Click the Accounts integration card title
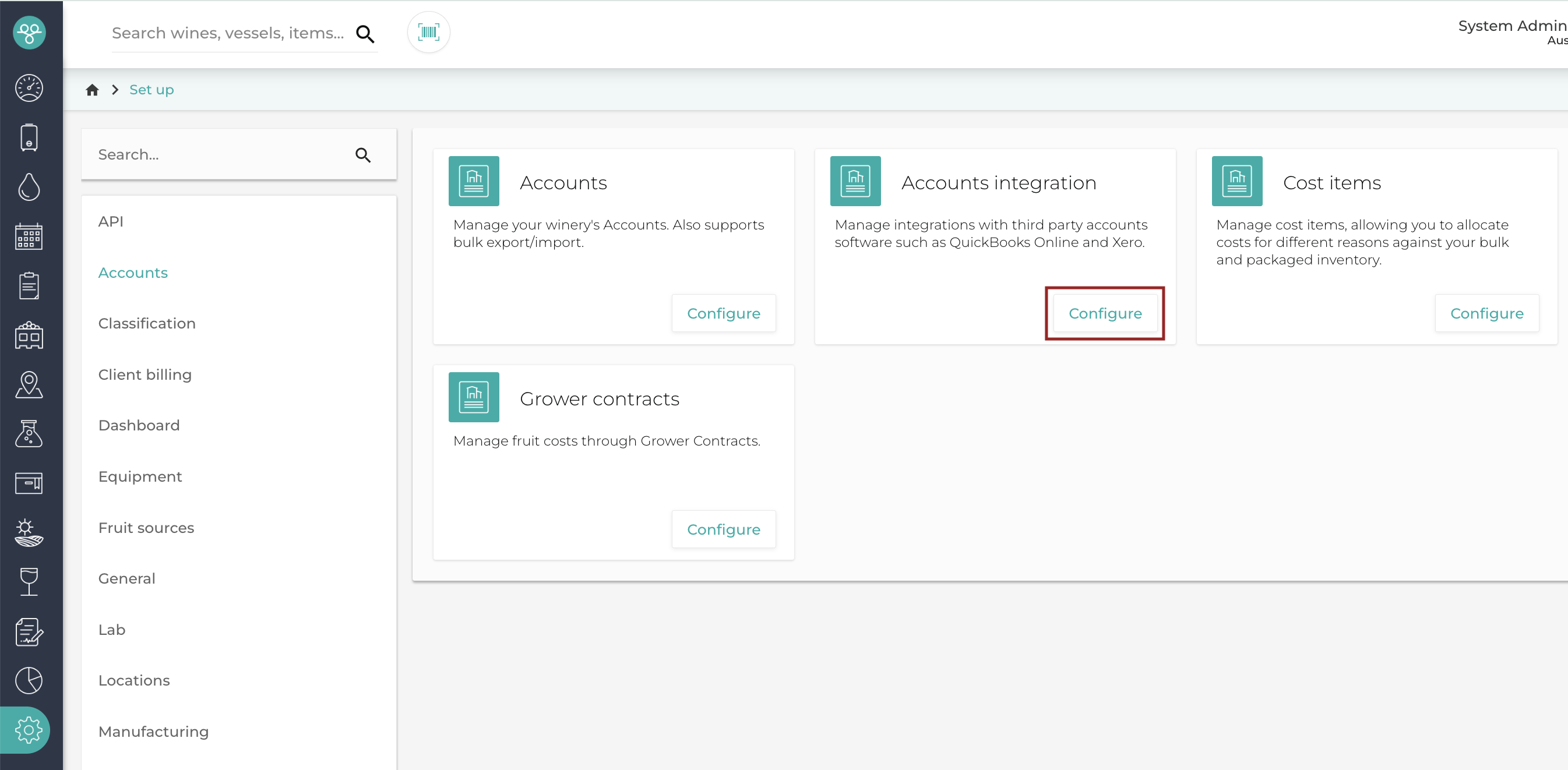The width and height of the screenshot is (1568, 770). click(x=999, y=182)
